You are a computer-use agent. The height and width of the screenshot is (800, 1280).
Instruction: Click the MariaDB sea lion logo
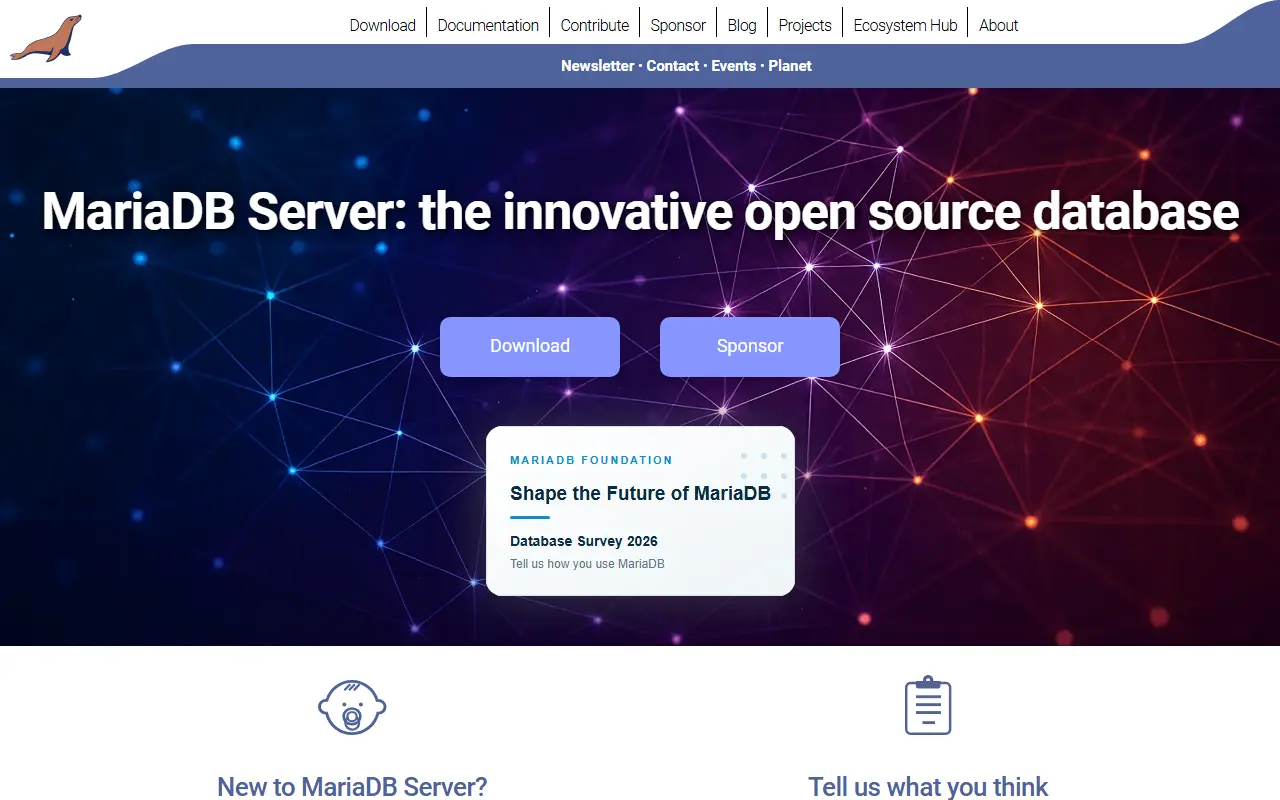[46, 38]
